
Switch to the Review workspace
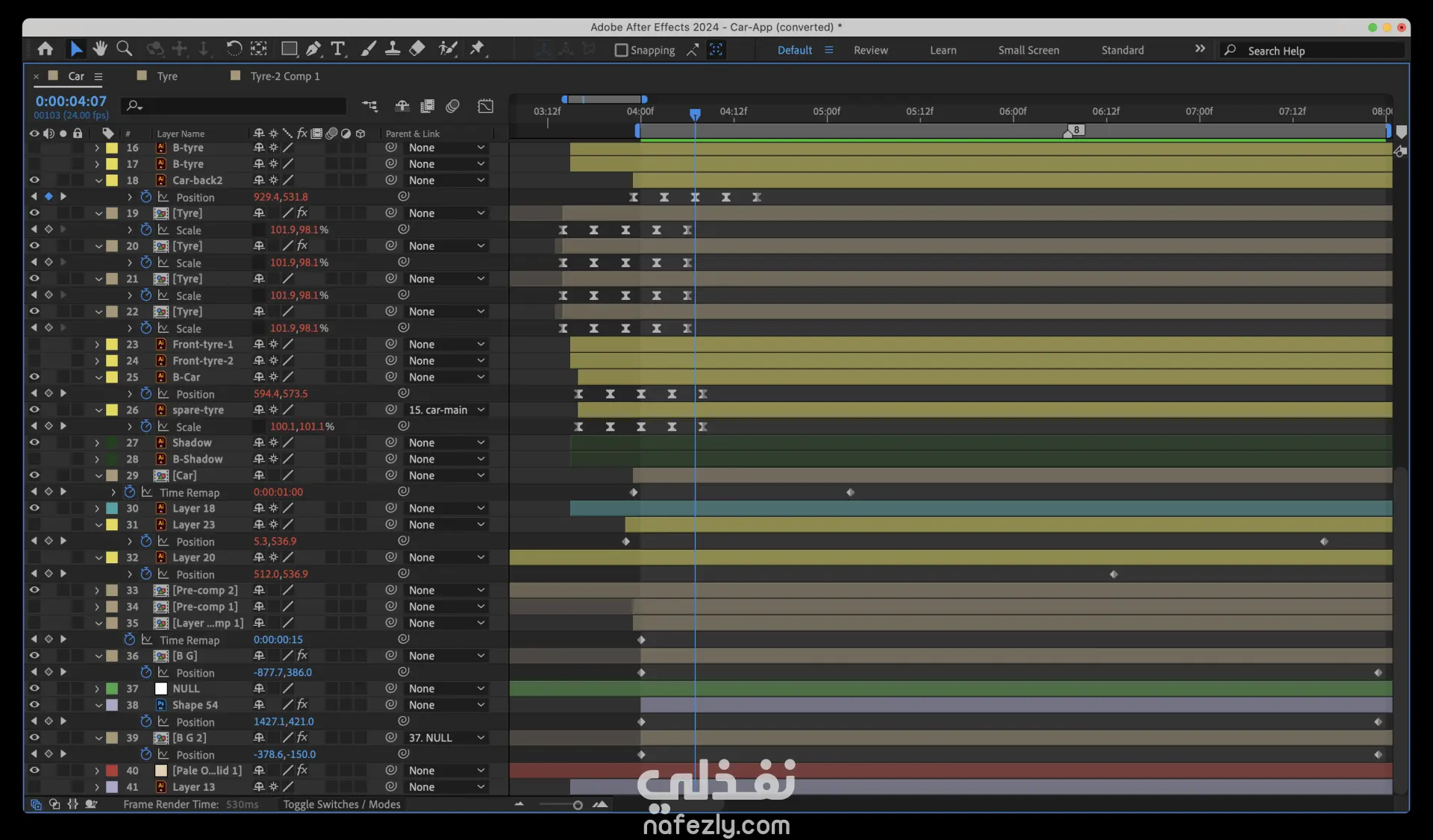click(x=870, y=50)
